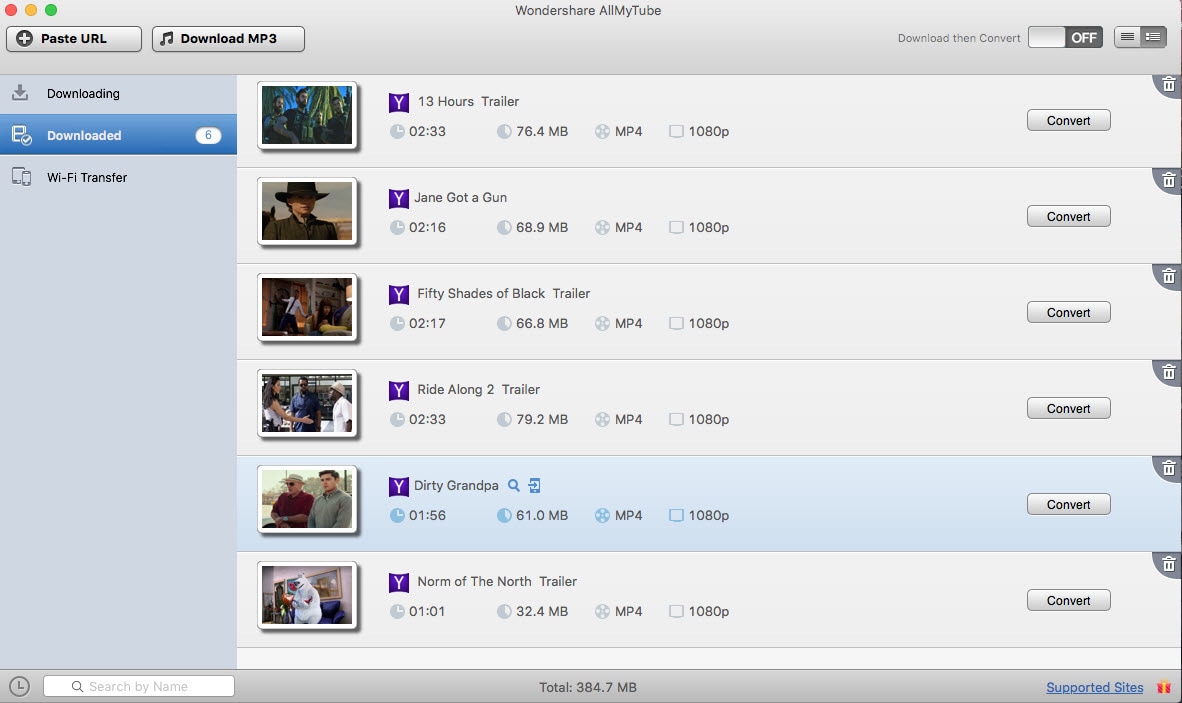Select the Downloaded section
This screenshot has height=703, width=1182.
118,135
